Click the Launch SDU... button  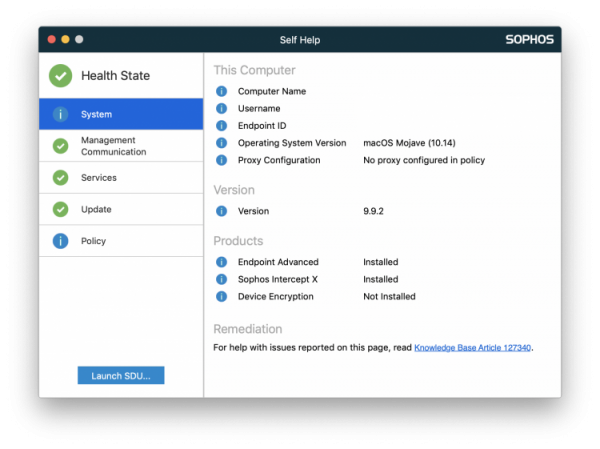[x=121, y=376]
